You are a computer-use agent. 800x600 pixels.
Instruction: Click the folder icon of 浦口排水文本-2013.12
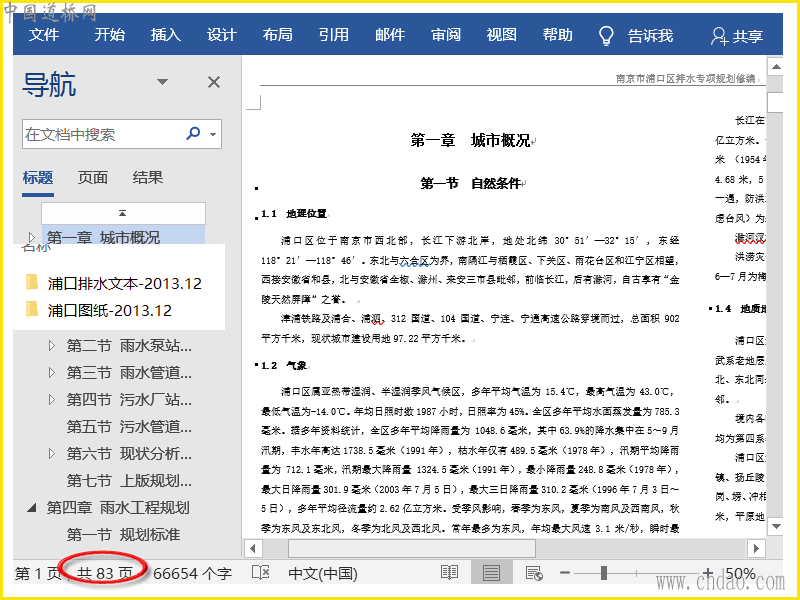click(32, 282)
